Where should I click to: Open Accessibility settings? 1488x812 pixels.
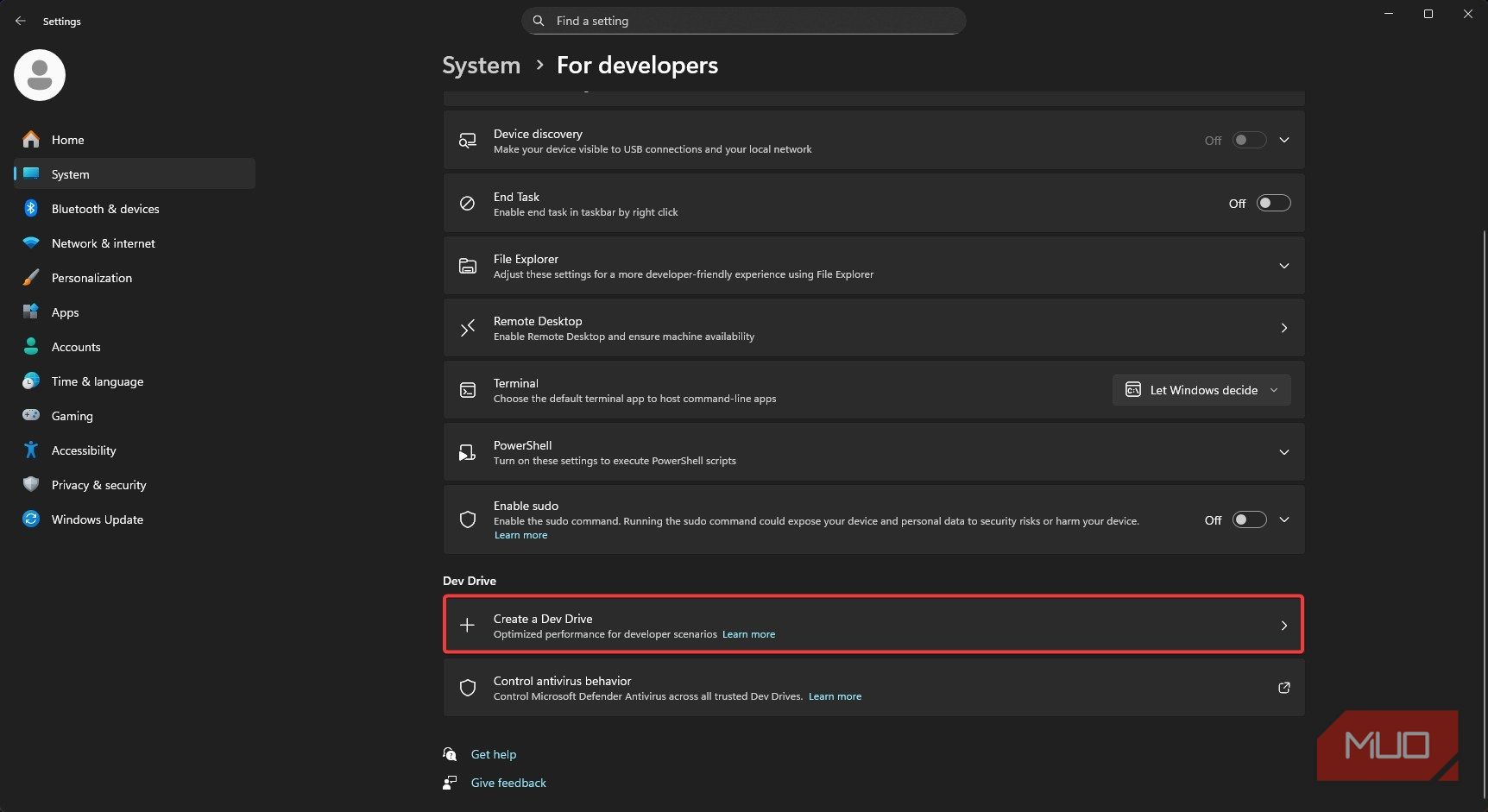[135, 450]
